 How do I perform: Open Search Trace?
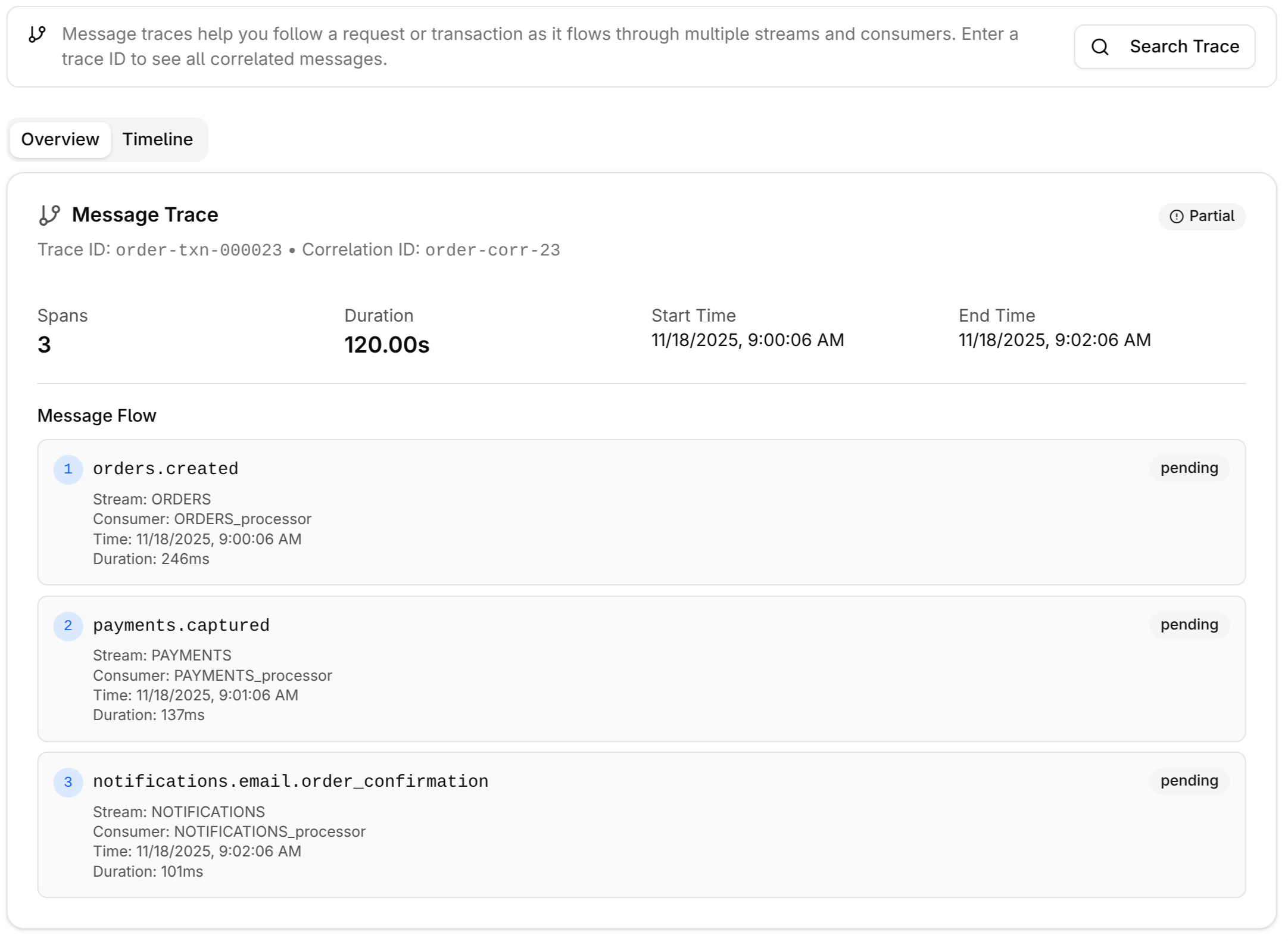pos(1165,46)
